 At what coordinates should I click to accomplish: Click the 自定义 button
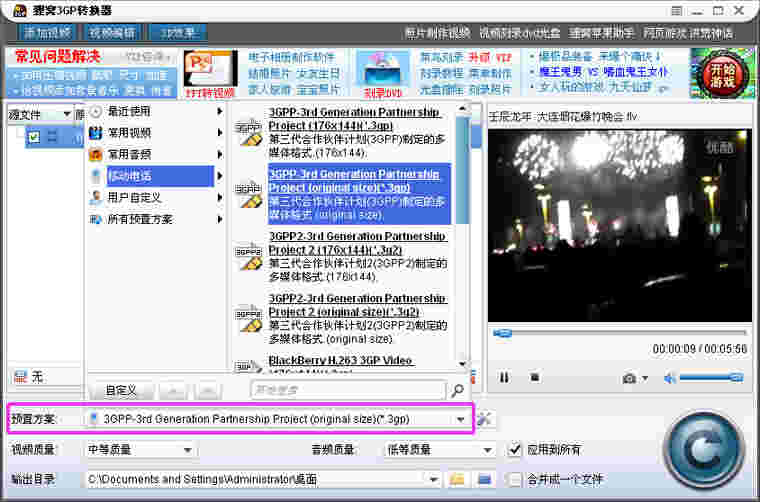pyautogui.click(x=121, y=391)
